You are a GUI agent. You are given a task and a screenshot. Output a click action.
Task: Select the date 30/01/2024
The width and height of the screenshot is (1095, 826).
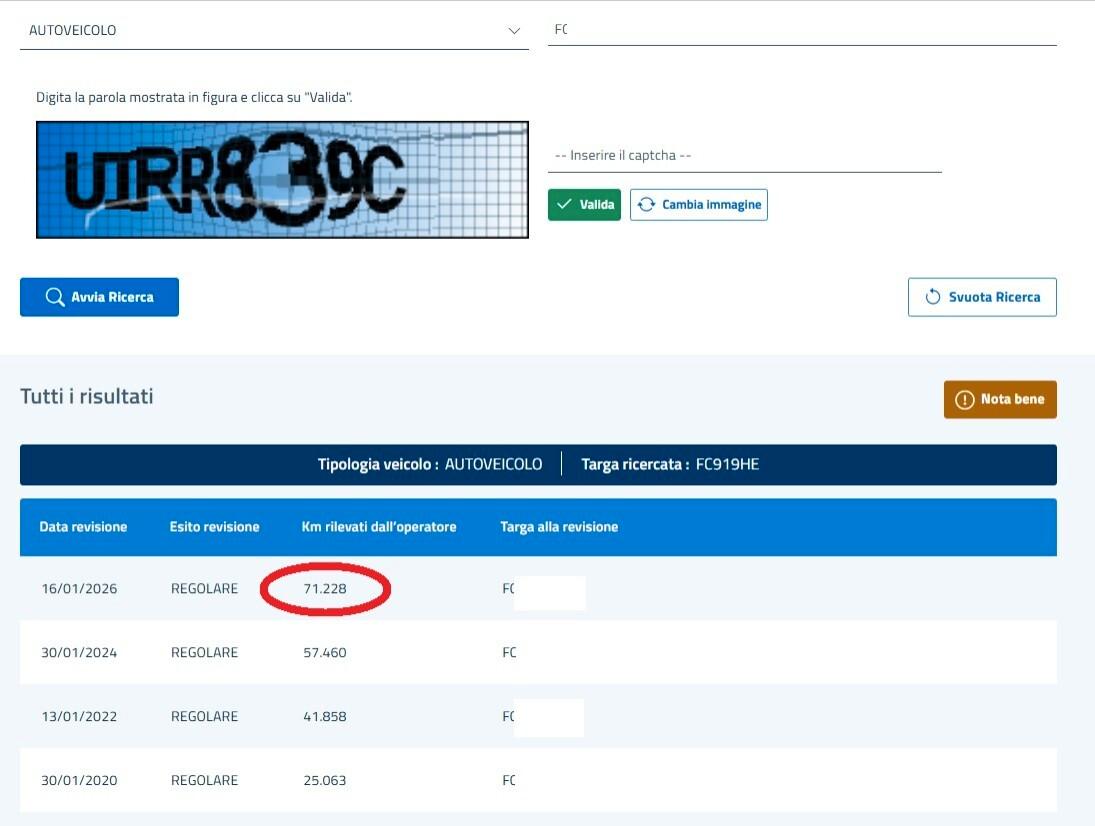pyautogui.click(x=79, y=653)
